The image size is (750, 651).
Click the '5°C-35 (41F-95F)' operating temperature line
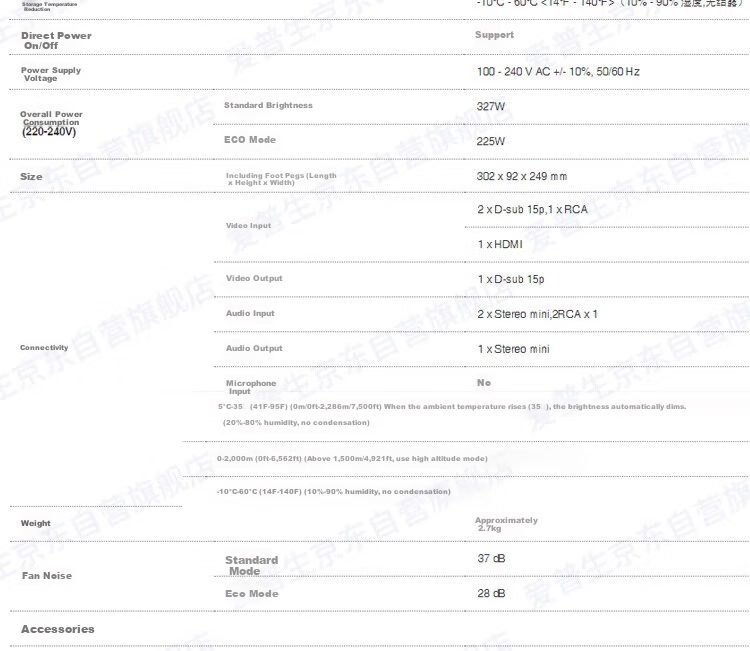(452, 407)
